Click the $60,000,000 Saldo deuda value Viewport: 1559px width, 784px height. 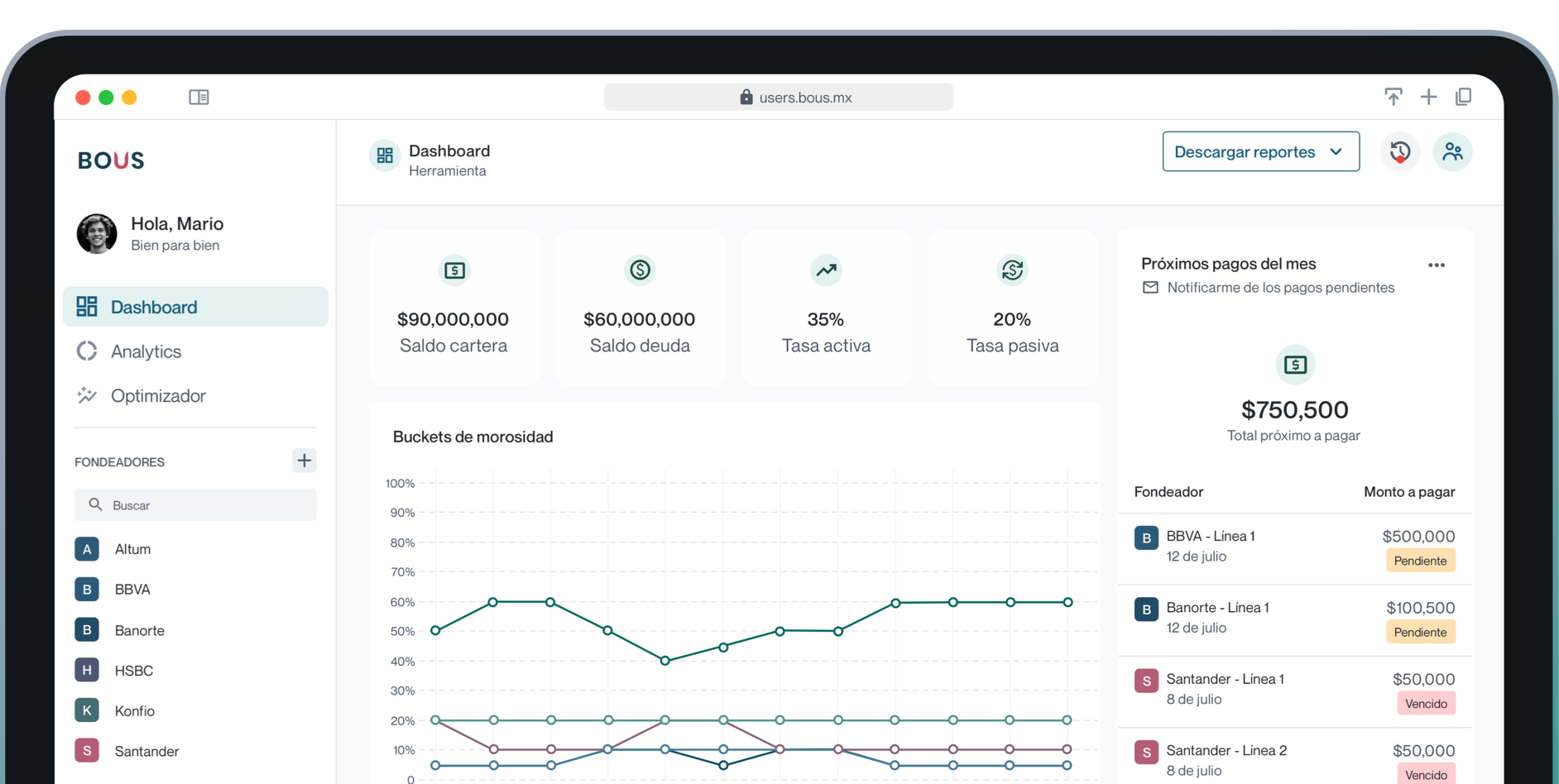[x=639, y=319]
